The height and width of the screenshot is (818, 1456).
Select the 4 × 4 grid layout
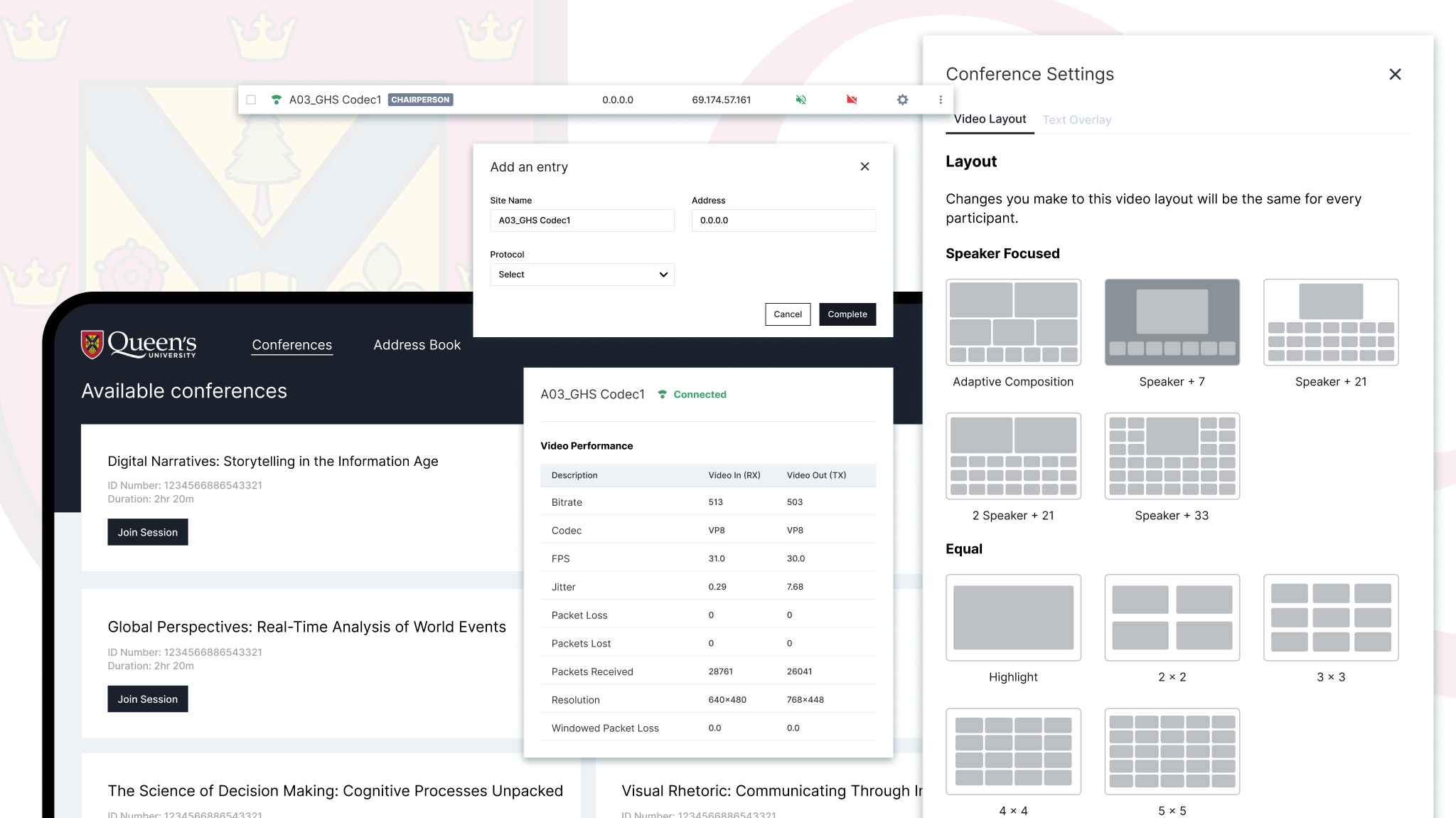pos(1013,751)
